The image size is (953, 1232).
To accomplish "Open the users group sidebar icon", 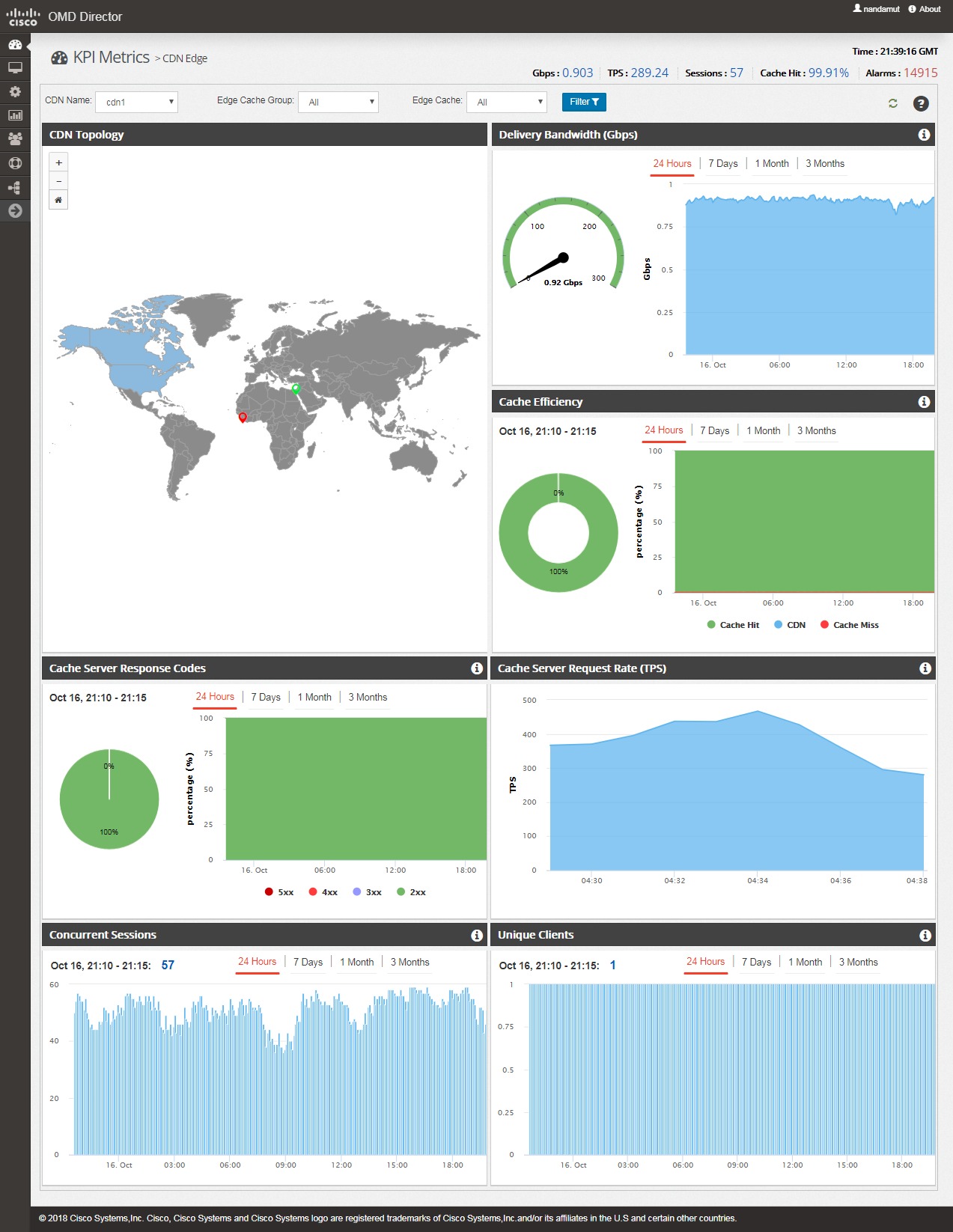I will [x=15, y=139].
